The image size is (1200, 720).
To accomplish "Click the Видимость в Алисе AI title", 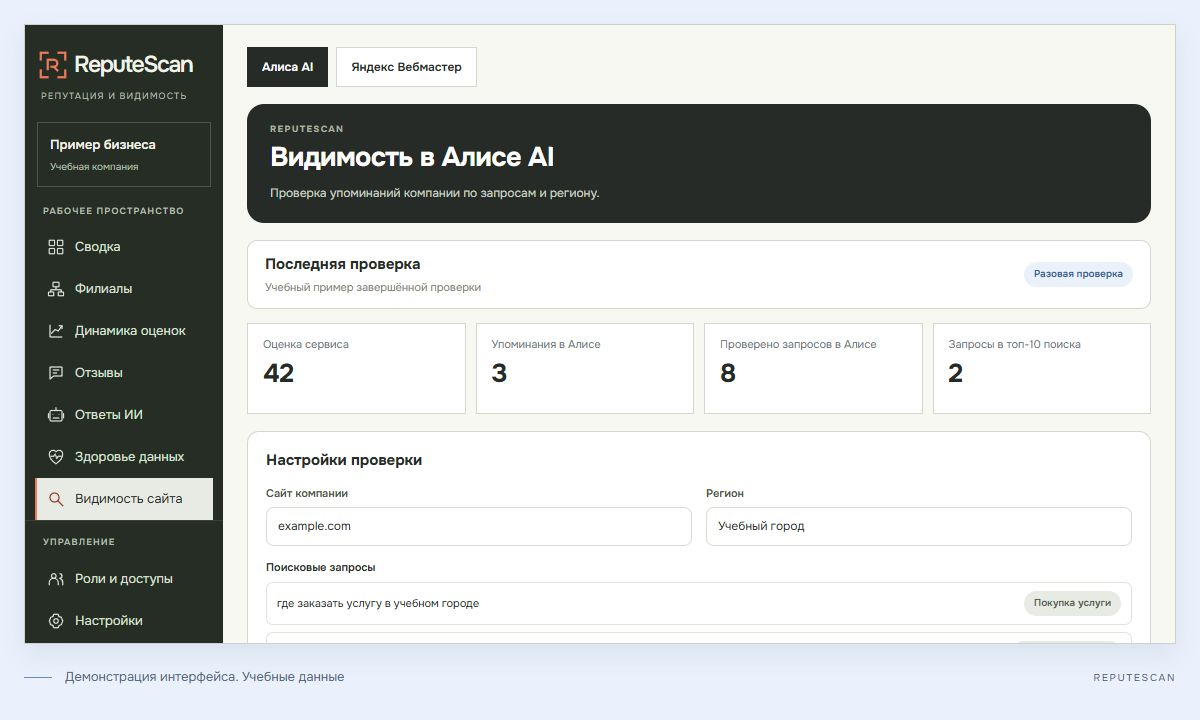I will click(412, 157).
